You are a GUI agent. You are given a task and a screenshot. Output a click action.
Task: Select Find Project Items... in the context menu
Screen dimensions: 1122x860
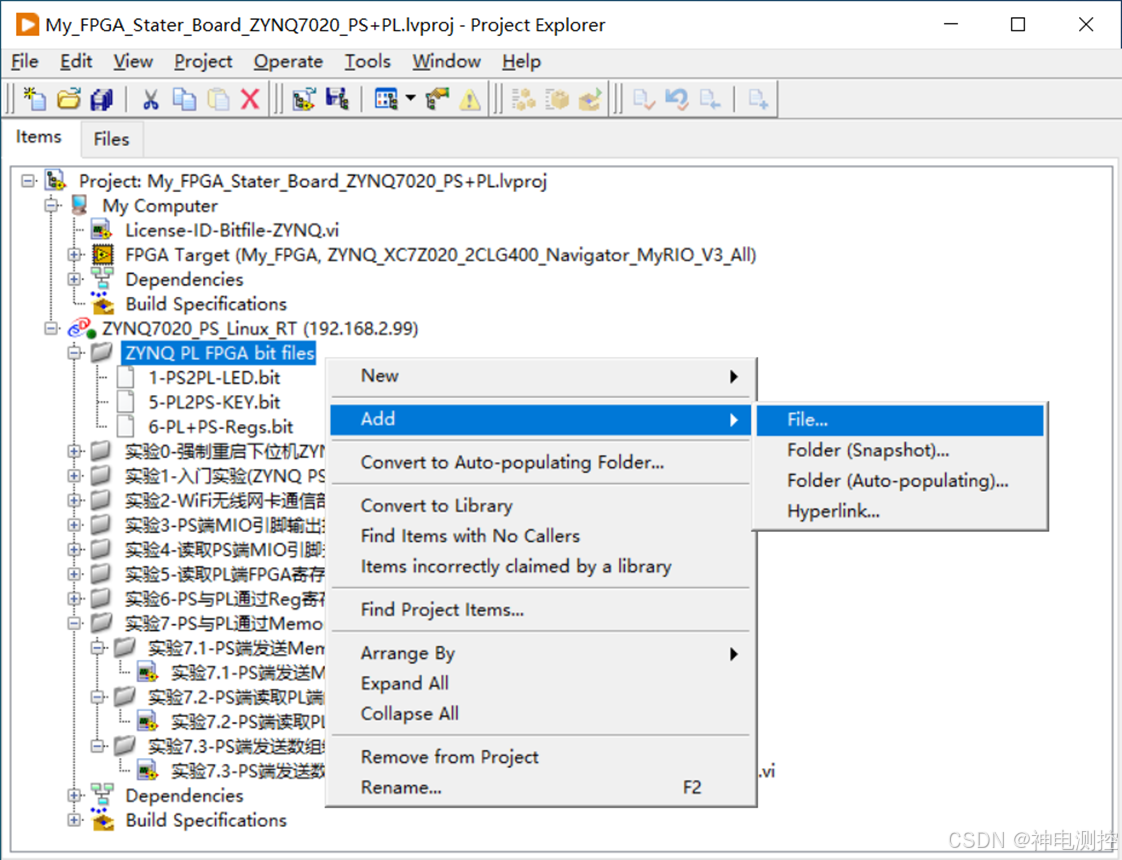540,610
